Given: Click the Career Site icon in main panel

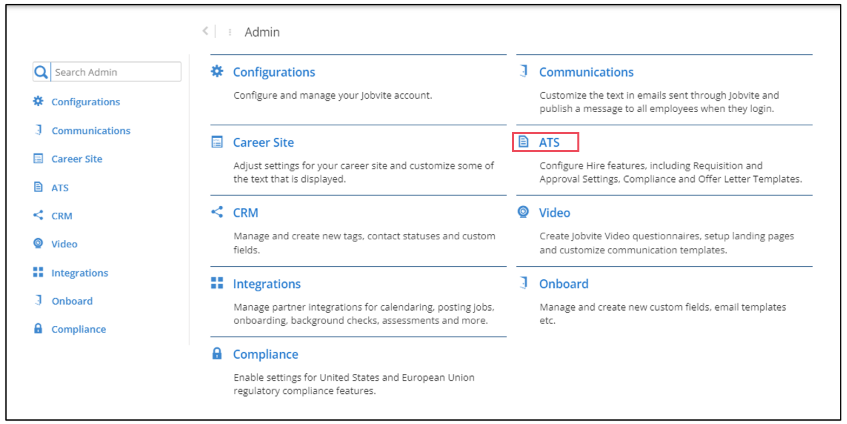Looking at the screenshot, I should [x=217, y=142].
